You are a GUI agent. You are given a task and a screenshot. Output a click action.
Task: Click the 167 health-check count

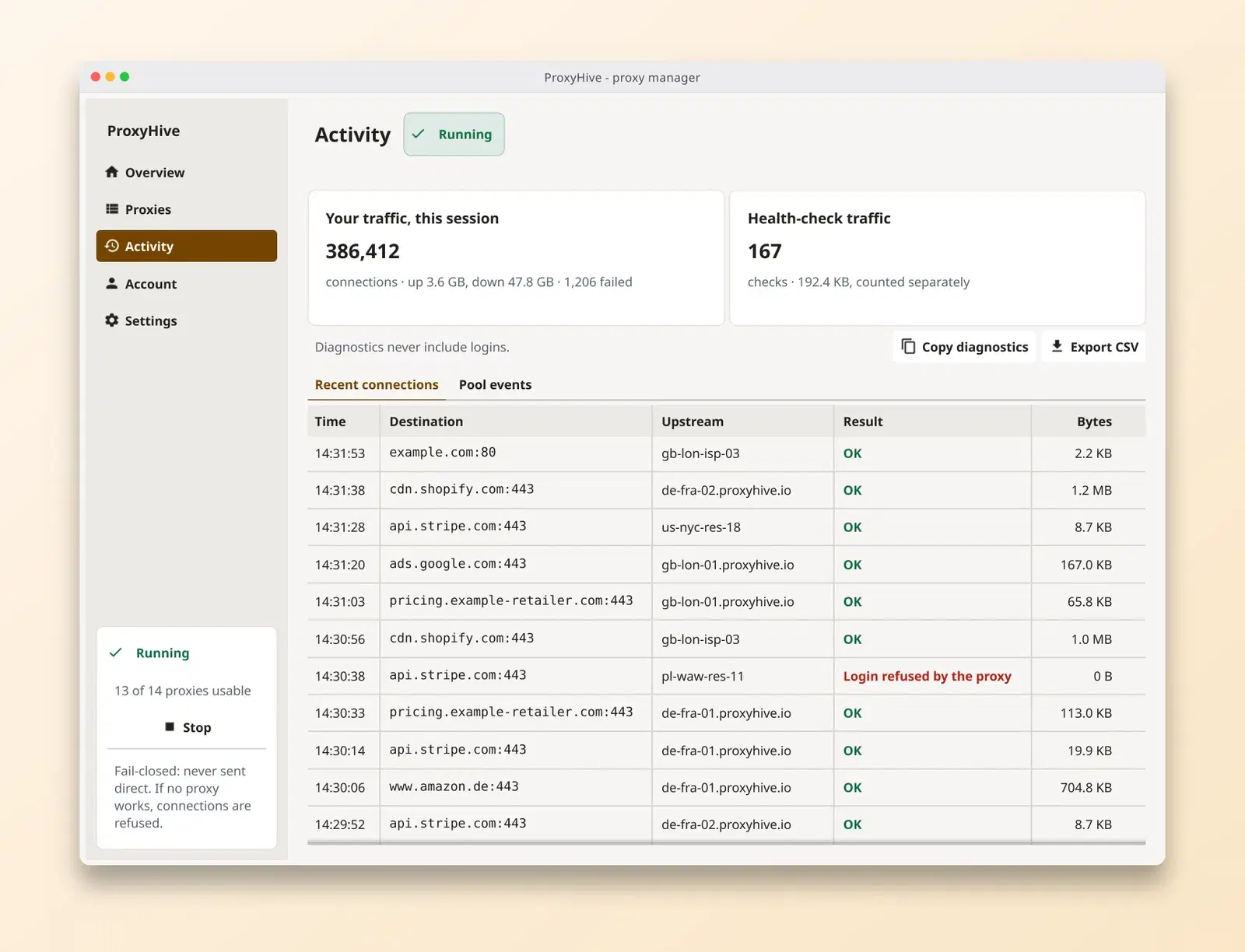click(764, 251)
